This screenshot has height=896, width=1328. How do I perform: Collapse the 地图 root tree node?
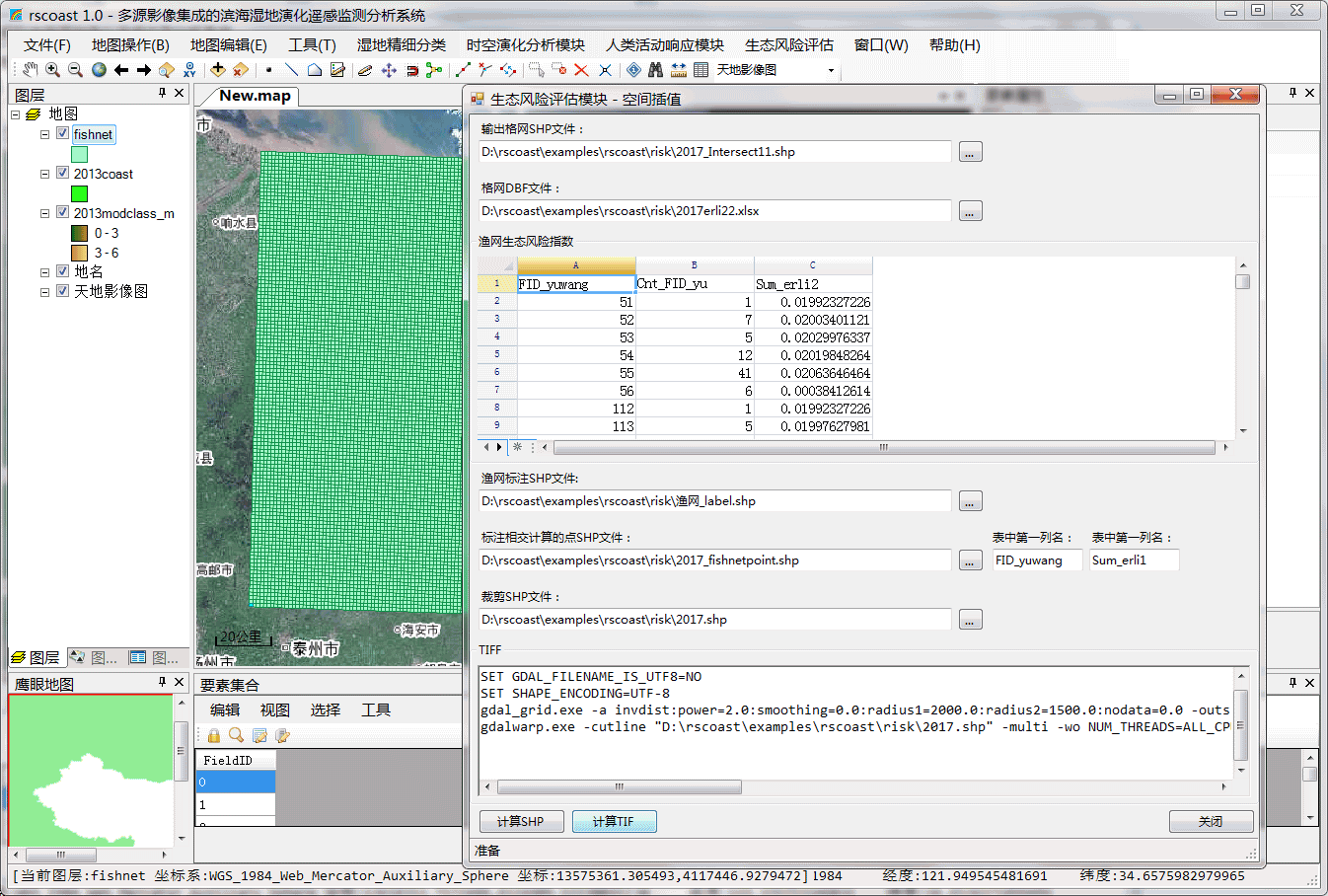coord(16,114)
